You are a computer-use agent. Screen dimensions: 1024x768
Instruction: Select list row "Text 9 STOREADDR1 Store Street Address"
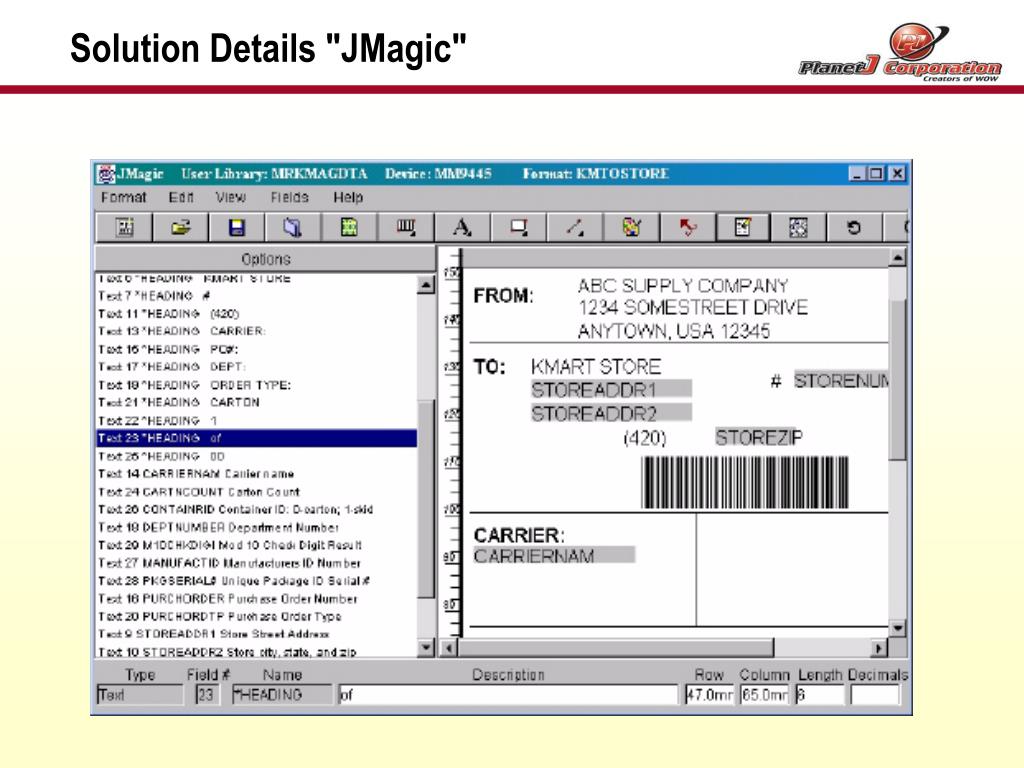click(257, 633)
